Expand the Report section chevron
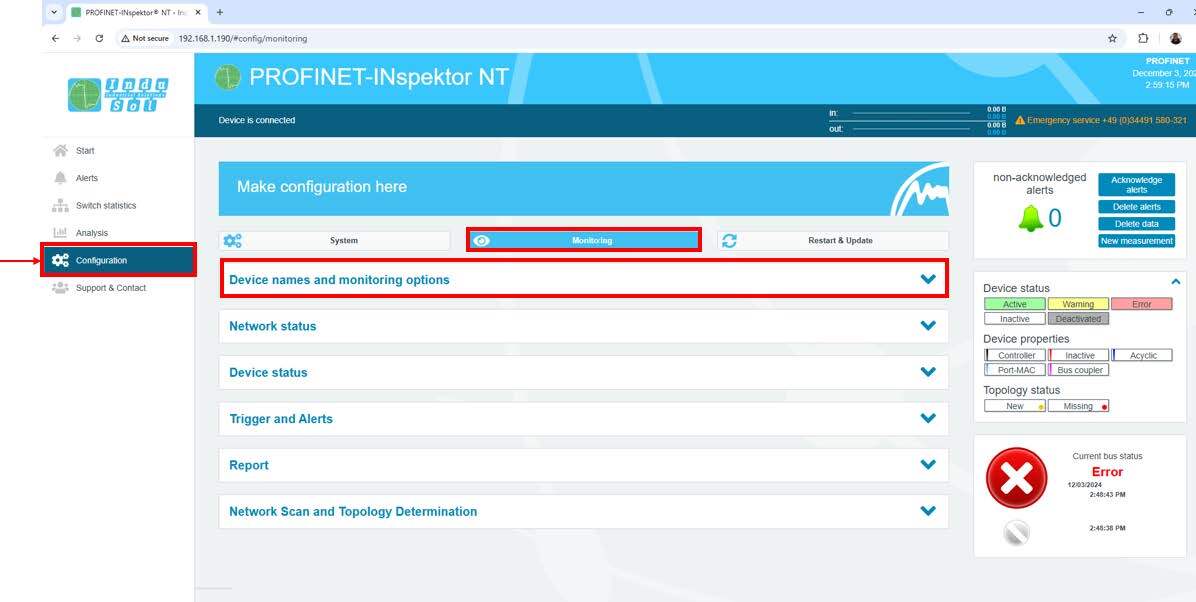Image resolution: width=1196 pixels, height=602 pixels. [928, 465]
